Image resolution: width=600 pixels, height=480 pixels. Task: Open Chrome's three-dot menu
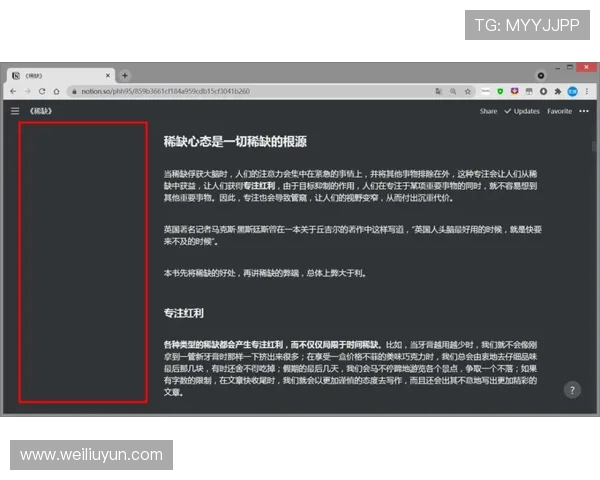click(587, 91)
